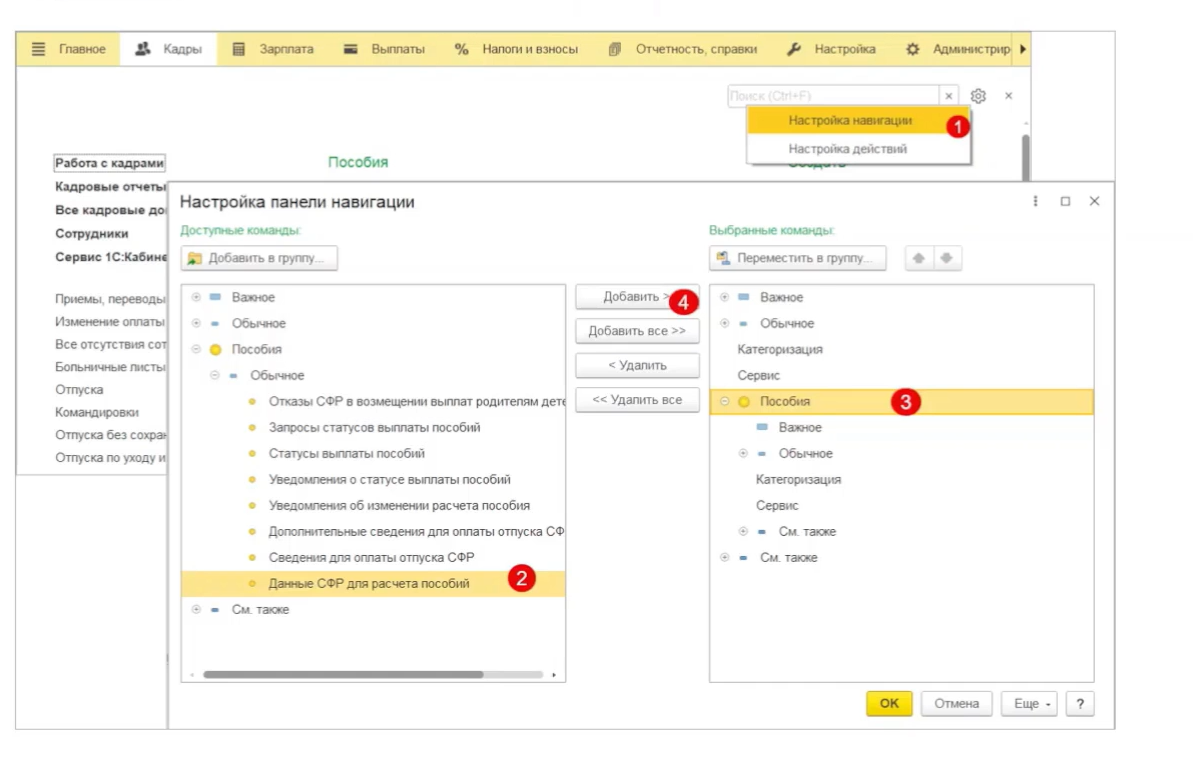Select Отказы СФР в возмещении выплат row
This screenshot has width=1193, height=759.
coord(374,402)
